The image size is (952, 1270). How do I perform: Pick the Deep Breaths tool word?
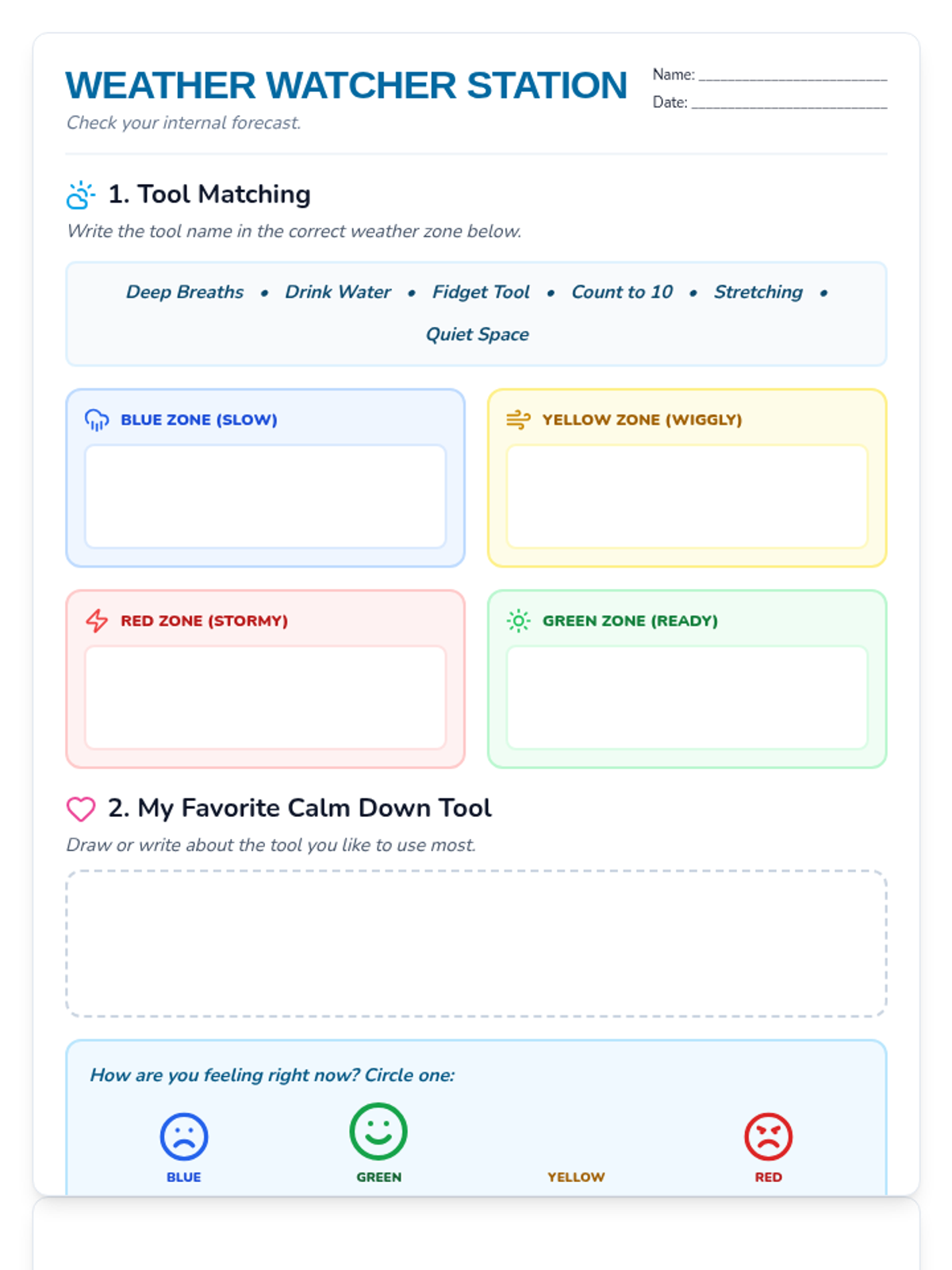click(x=185, y=292)
